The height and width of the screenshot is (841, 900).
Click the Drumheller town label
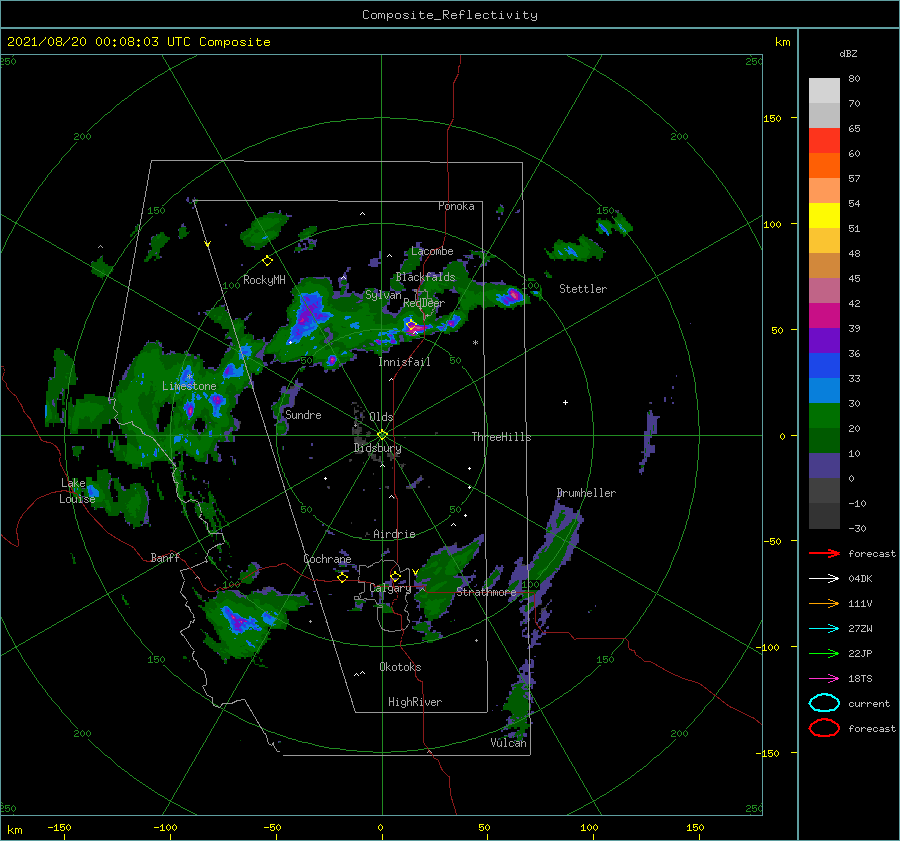(x=586, y=493)
